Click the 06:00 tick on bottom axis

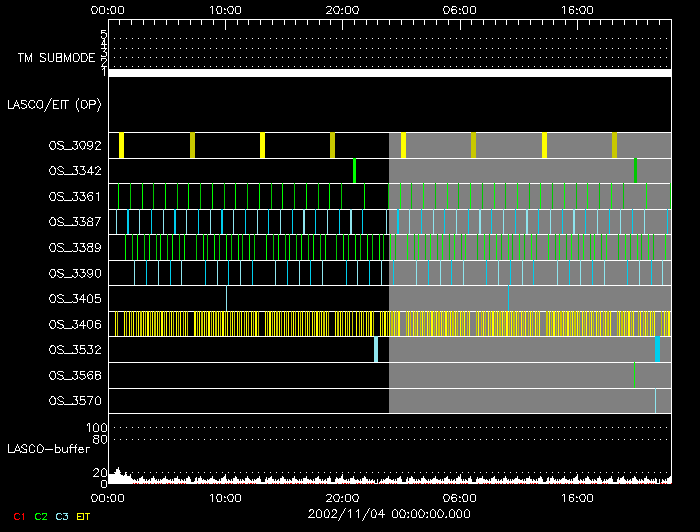click(x=460, y=497)
